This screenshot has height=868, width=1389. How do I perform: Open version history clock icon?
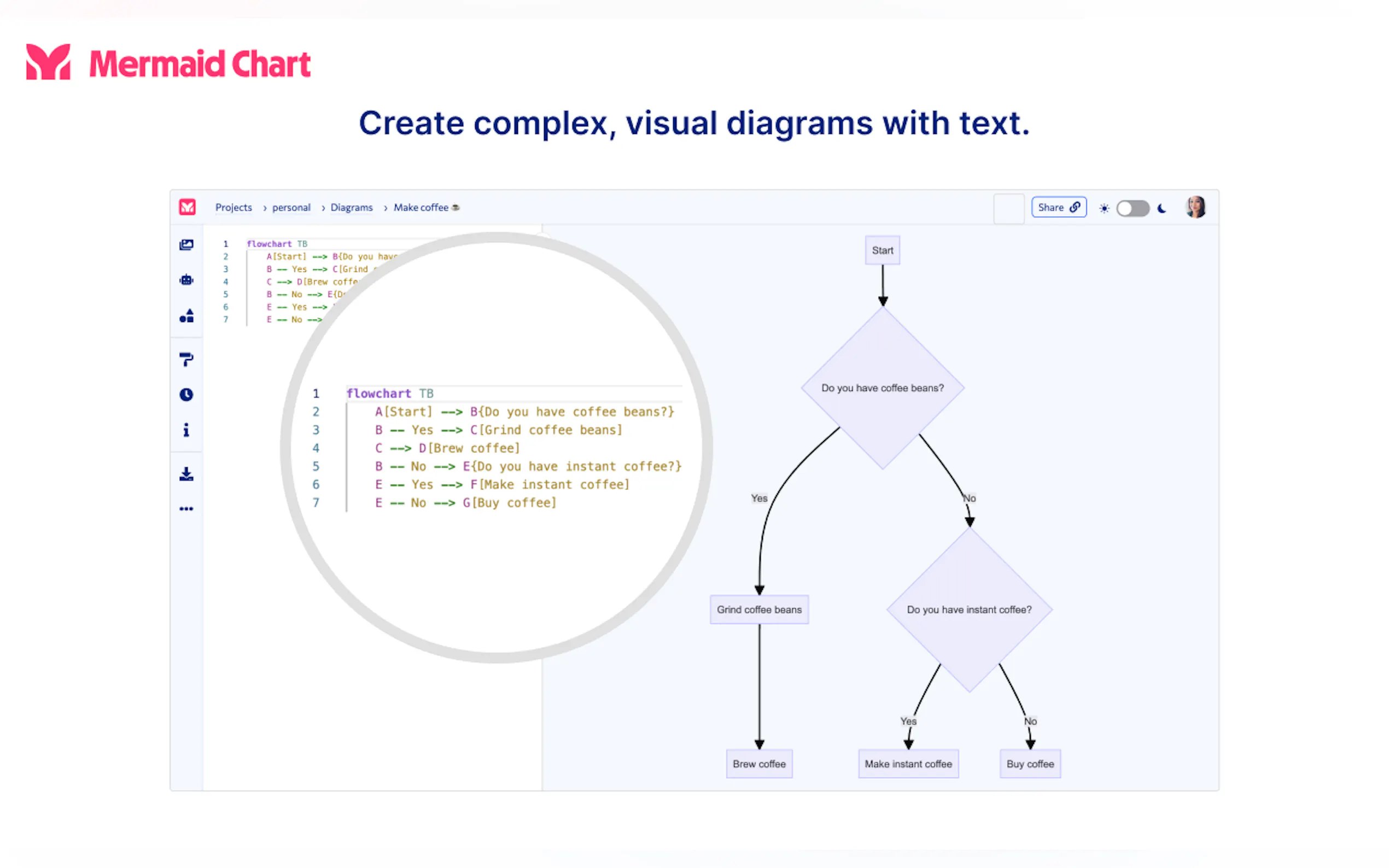click(186, 395)
